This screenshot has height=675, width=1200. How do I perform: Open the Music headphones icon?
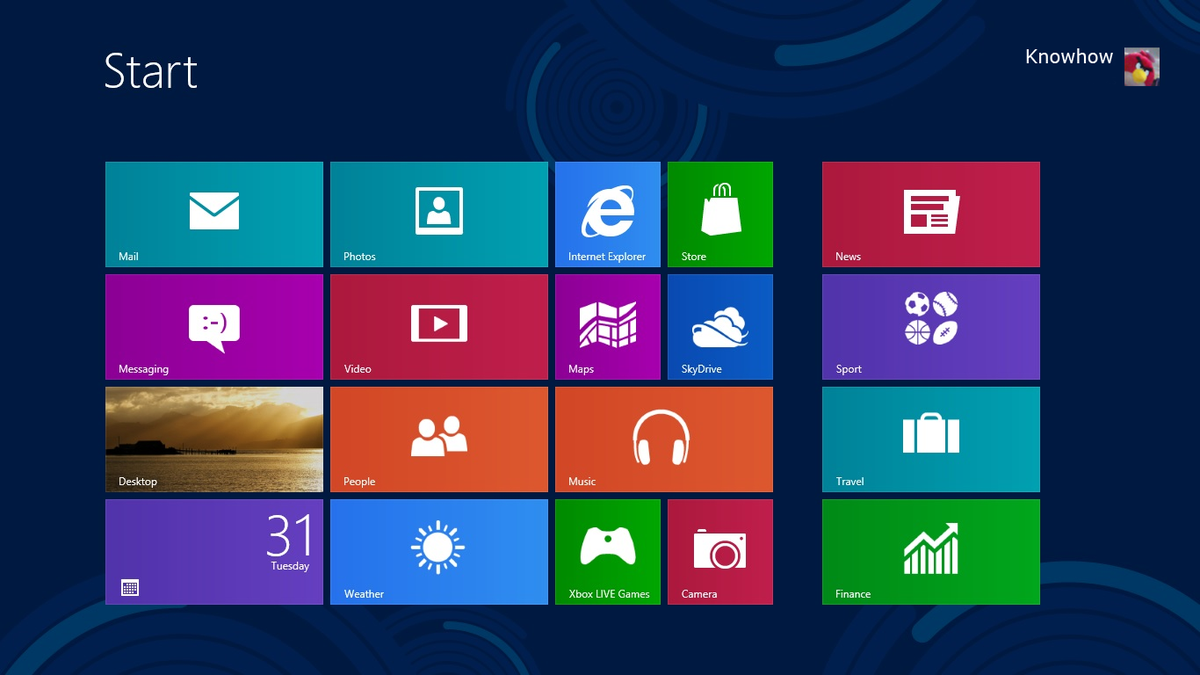coord(662,437)
